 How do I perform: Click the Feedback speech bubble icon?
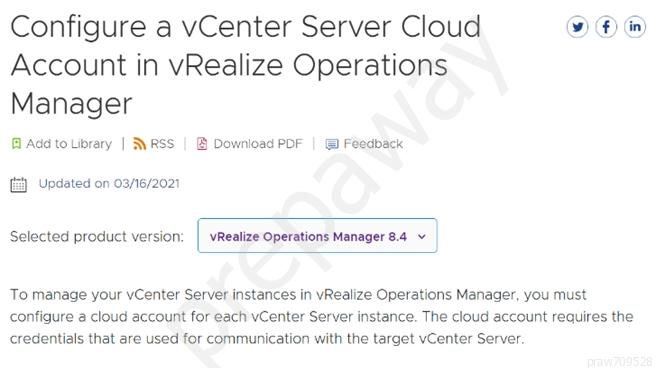point(332,144)
